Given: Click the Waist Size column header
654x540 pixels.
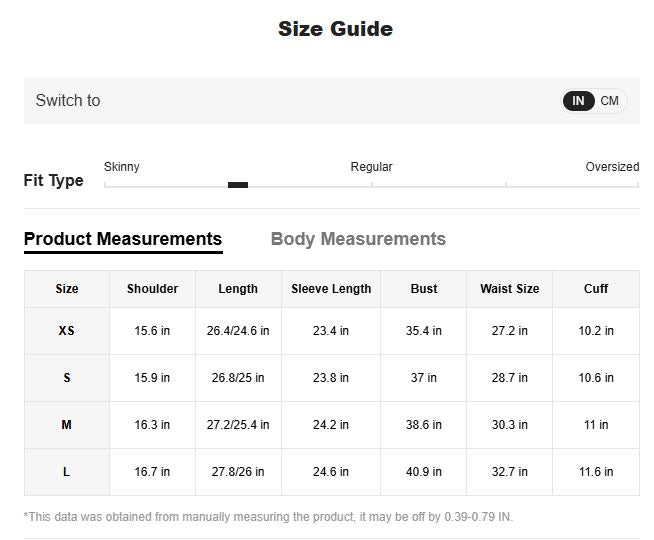Looking at the screenshot, I should [x=509, y=289].
